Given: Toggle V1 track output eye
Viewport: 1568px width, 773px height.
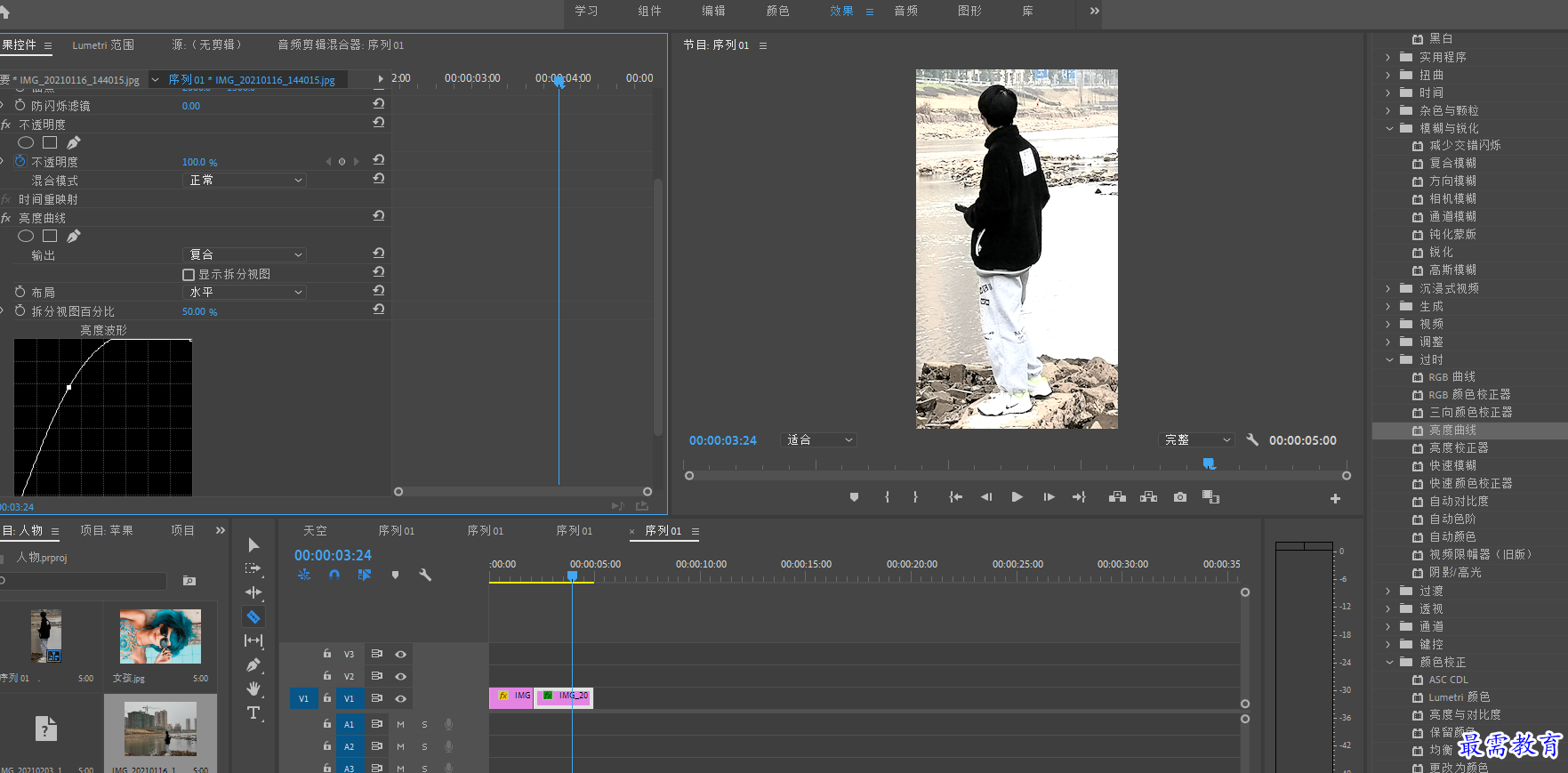Looking at the screenshot, I should tap(400, 698).
